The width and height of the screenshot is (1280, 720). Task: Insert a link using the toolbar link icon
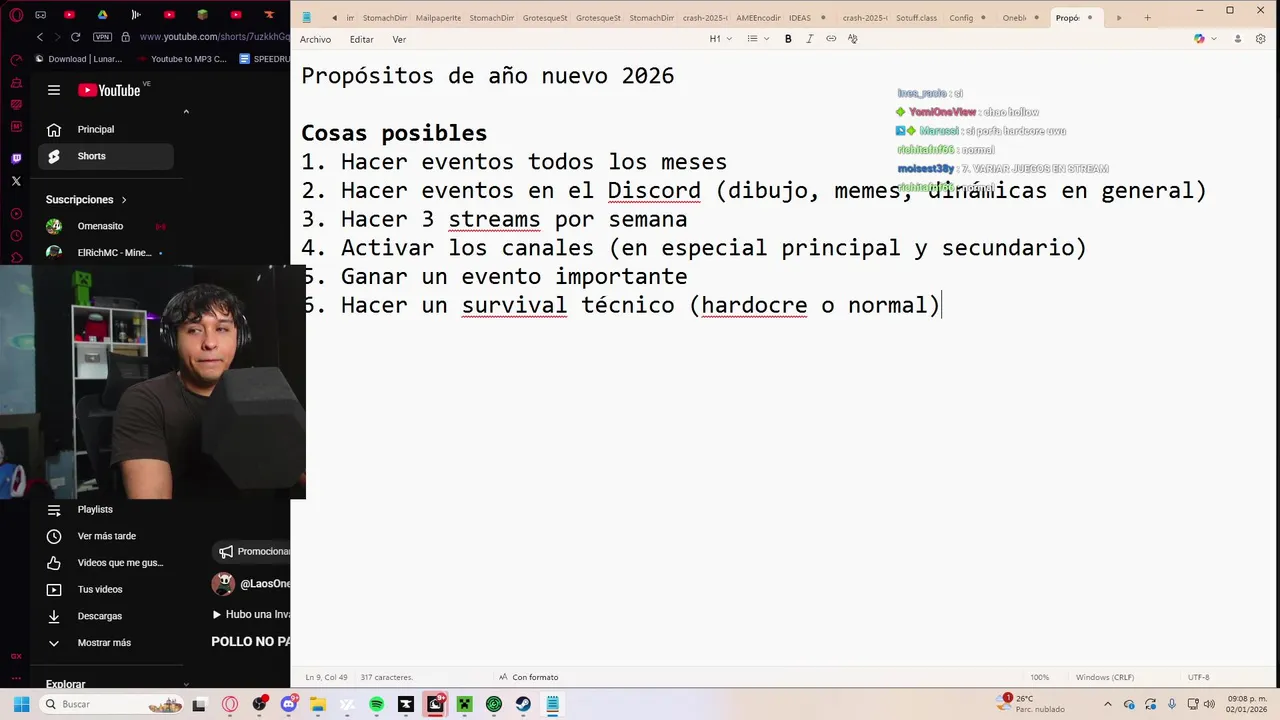[831, 39]
